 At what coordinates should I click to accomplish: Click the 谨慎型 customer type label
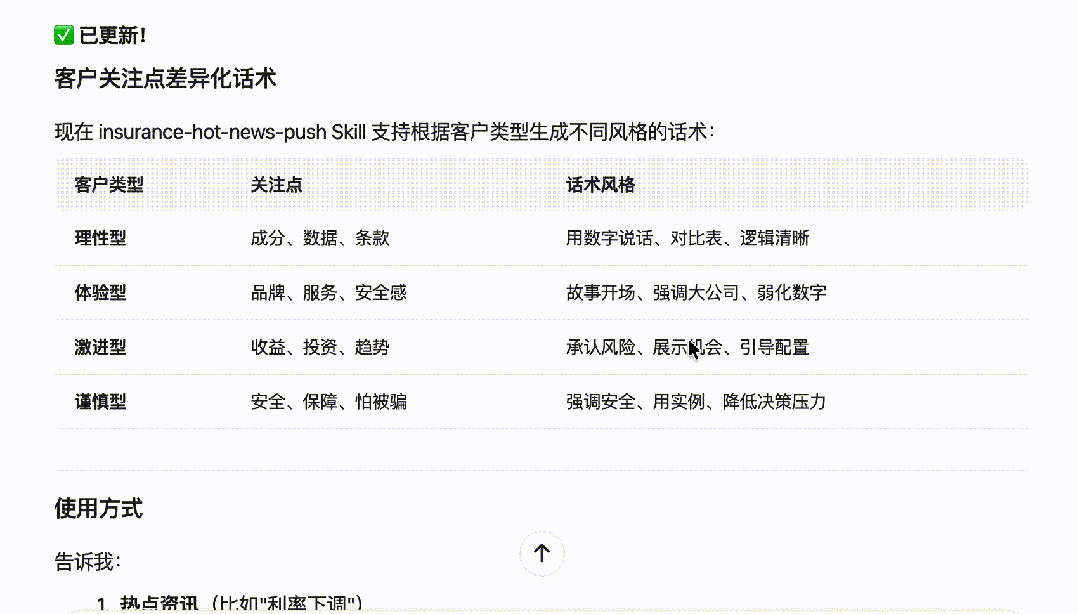coord(100,401)
